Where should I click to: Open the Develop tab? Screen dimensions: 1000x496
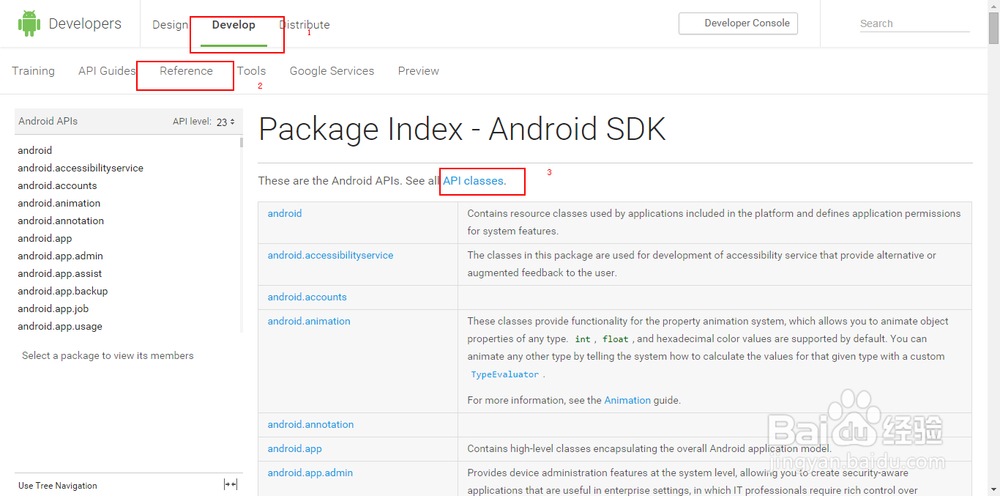click(x=233, y=25)
